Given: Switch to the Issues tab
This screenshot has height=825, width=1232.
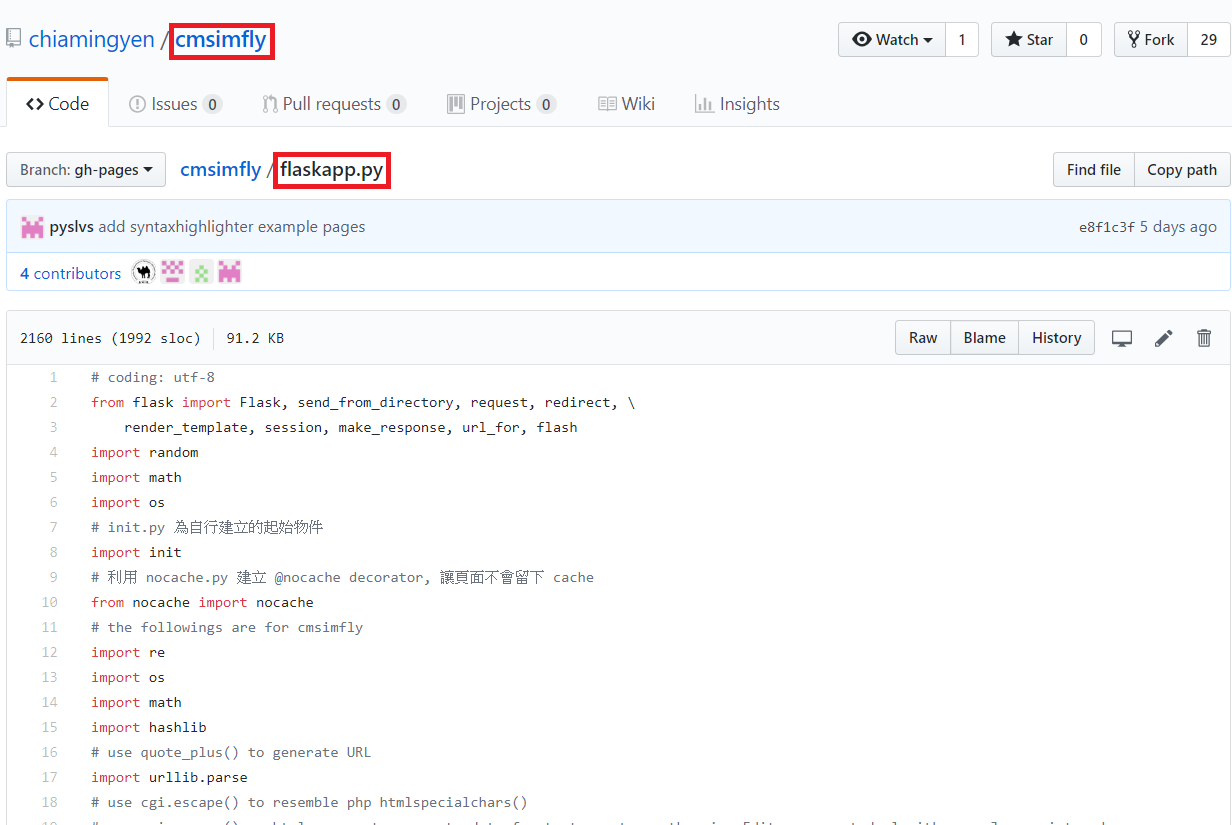Looking at the screenshot, I should [x=175, y=104].
